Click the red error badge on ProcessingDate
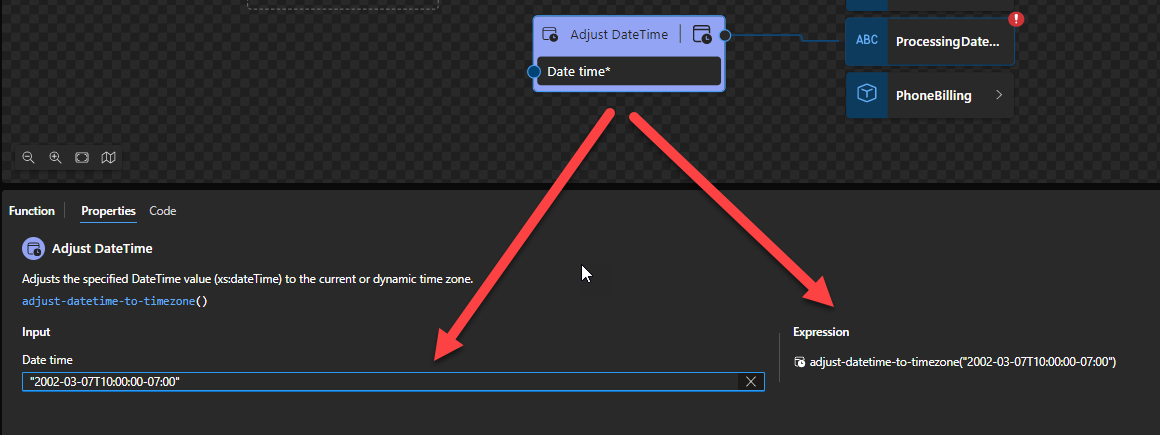Viewport: 1160px width, 435px height. [1016, 19]
